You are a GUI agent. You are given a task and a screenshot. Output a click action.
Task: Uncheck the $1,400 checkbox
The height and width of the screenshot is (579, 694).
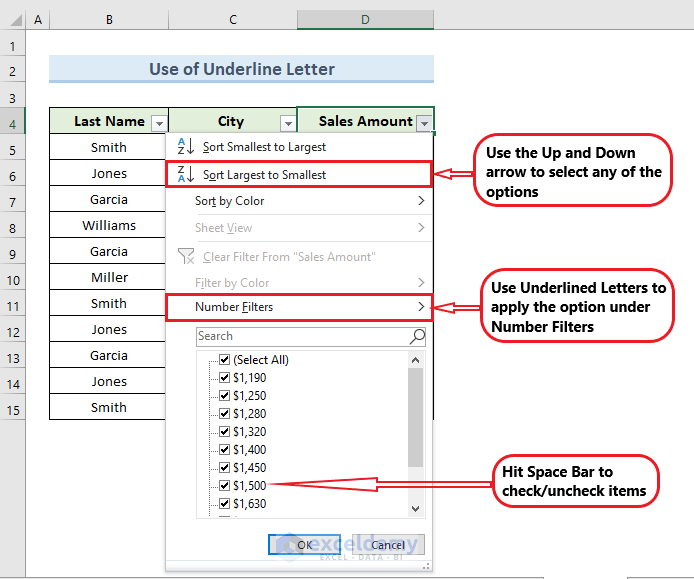click(224, 449)
